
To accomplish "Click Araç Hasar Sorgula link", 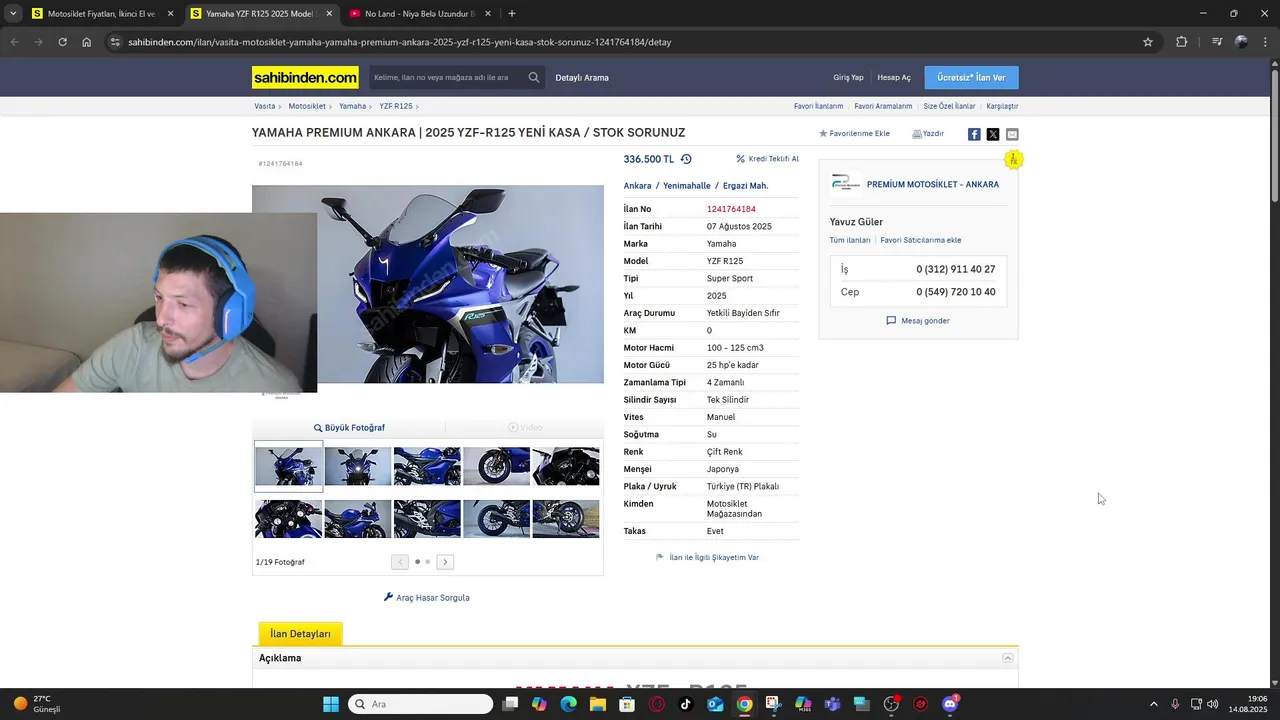I will pyautogui.click(x=427, y=598).
